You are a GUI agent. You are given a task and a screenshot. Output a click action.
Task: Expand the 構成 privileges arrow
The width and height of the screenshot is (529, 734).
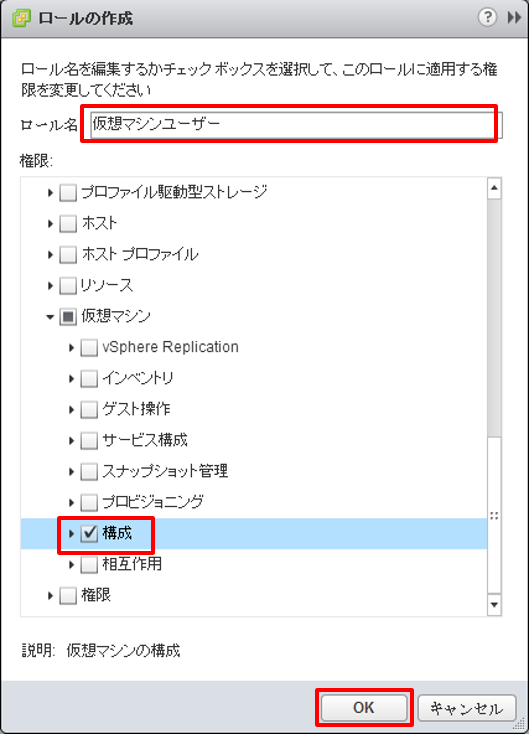[x=72, y=533]
